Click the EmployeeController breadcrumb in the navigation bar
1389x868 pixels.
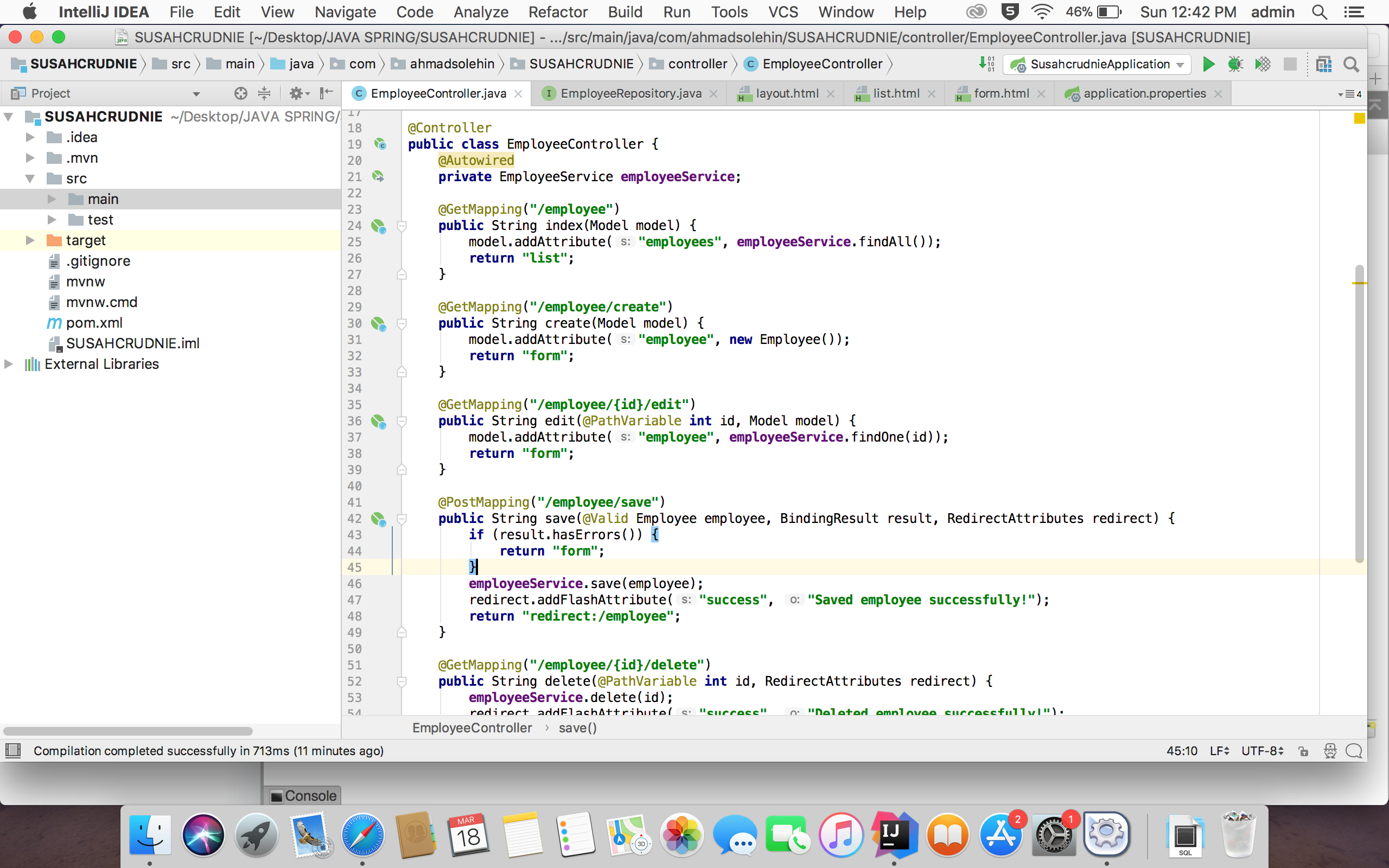click(x=822, y=63)
